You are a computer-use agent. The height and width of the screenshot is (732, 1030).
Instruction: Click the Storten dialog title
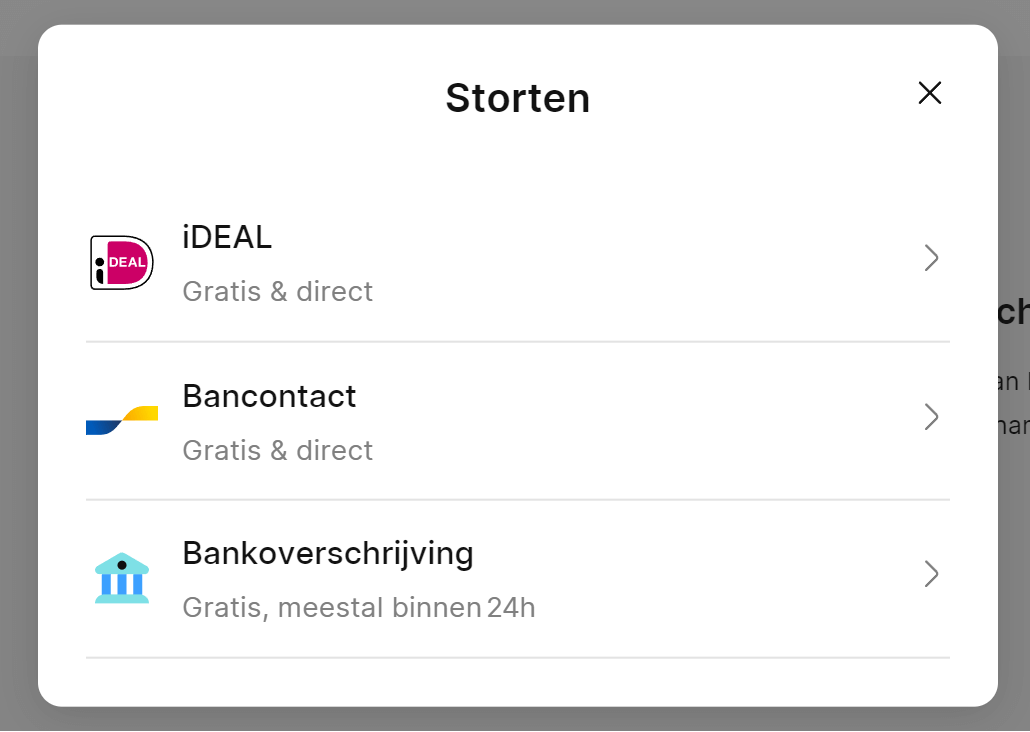click(517, 98)
